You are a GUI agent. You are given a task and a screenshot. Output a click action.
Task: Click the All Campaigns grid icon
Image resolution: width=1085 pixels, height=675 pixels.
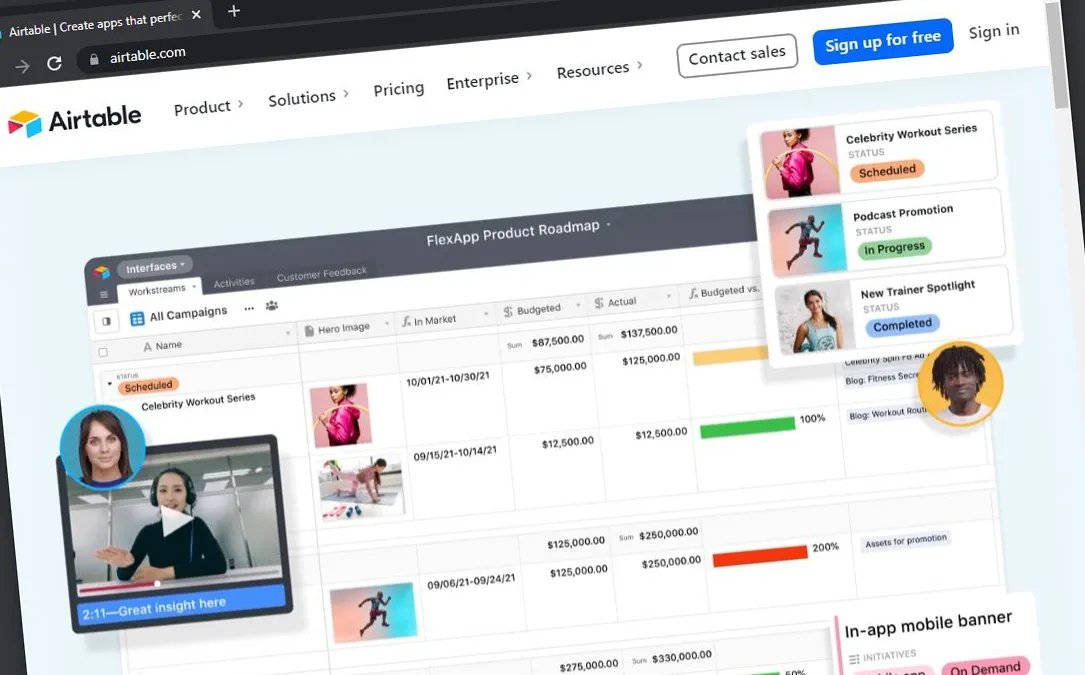(137, 318)
